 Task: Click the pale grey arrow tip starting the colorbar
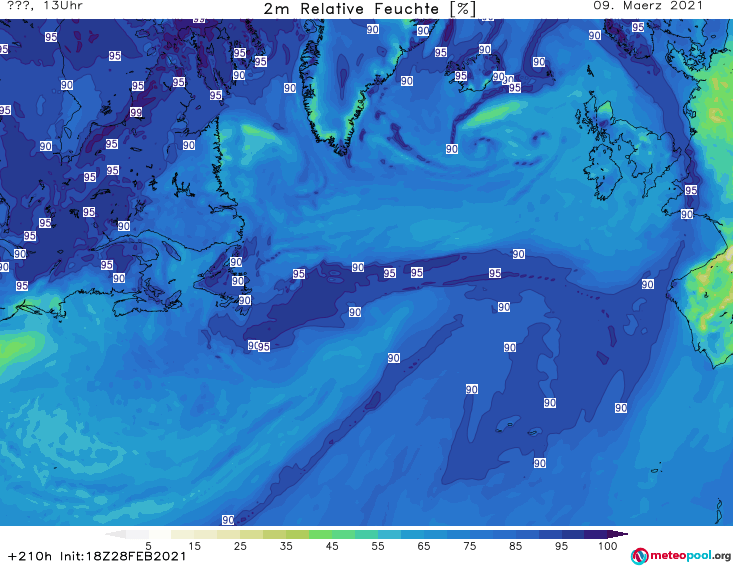pos(115,534)
